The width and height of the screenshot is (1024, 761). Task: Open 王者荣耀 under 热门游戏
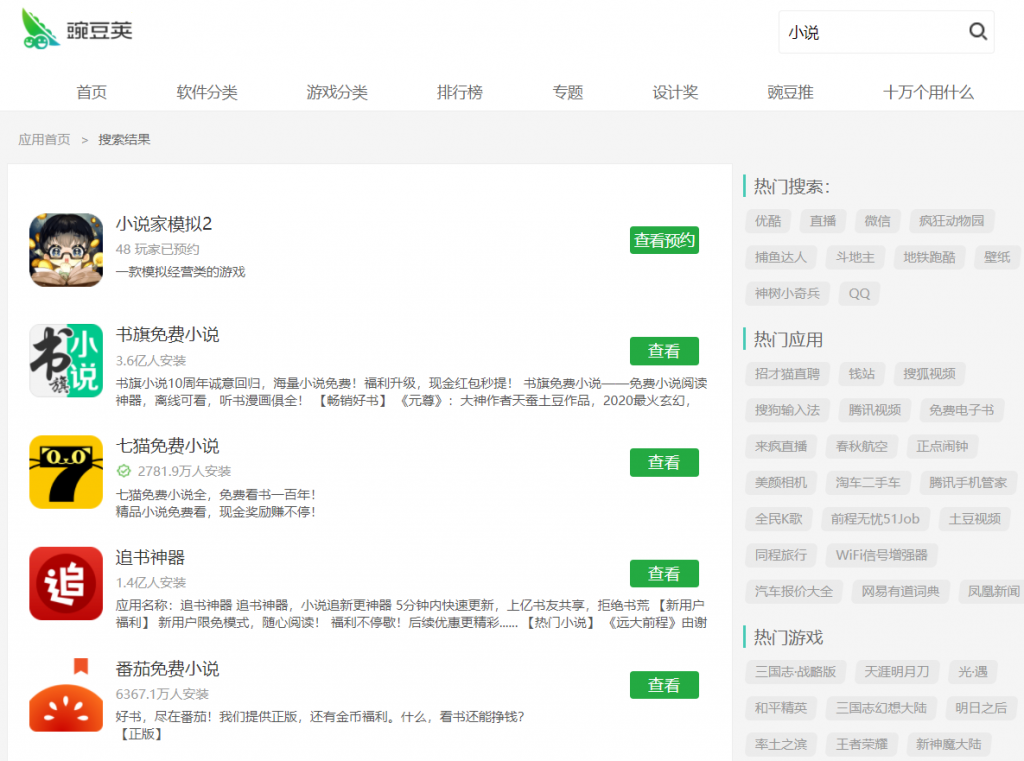pyautogui.click(x=862, y=745)
